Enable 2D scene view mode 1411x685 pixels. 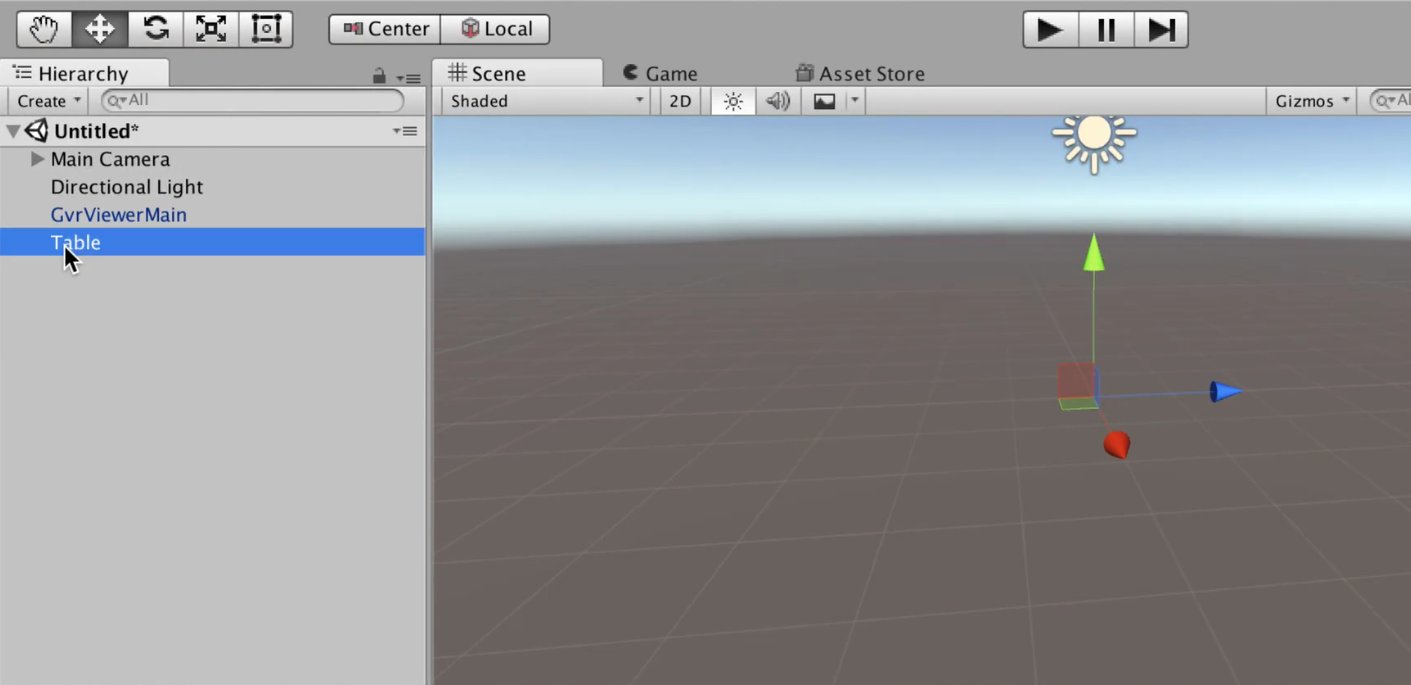click(x=679, y=100)
